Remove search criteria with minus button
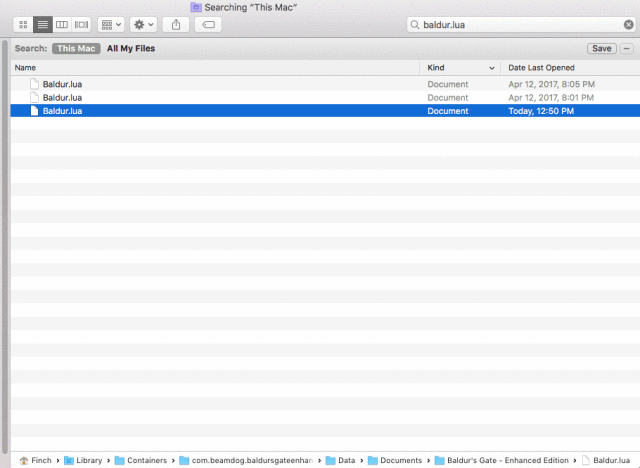The width and height of the screenshot is (640, 468). (x=627, y=49)
